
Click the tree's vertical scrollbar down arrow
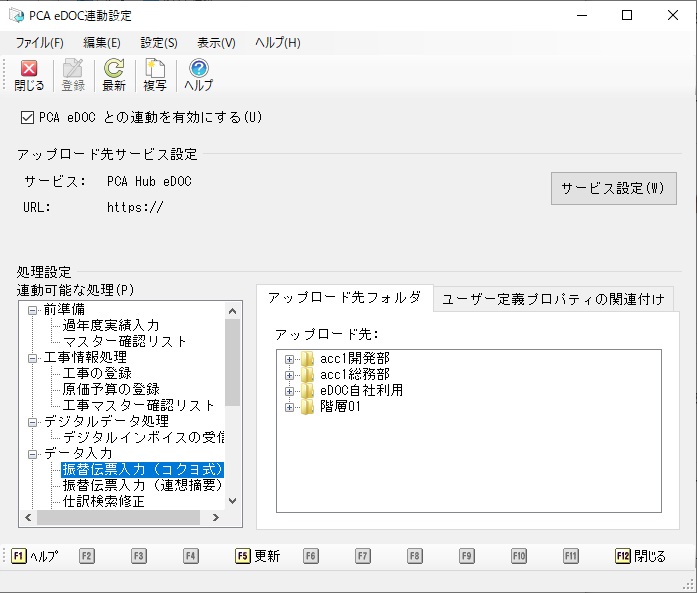(x=232, y=501)
